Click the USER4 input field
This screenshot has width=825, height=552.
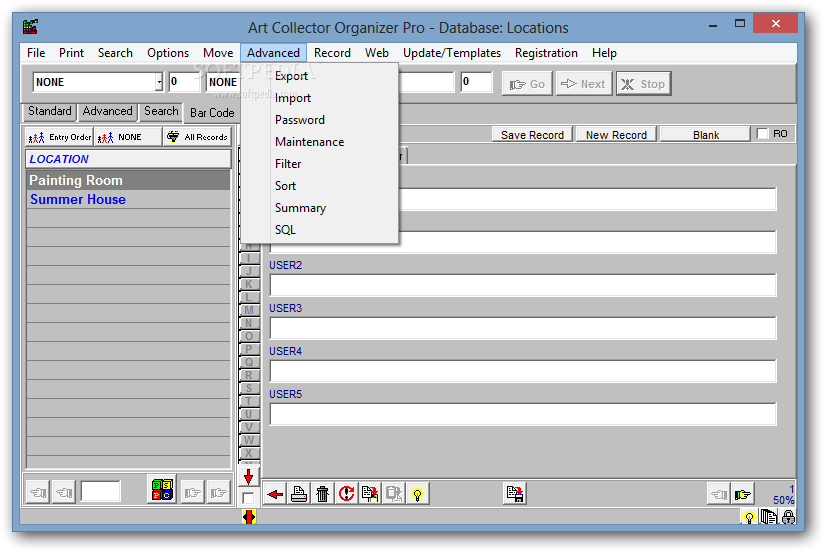click(x=523, y=372)
